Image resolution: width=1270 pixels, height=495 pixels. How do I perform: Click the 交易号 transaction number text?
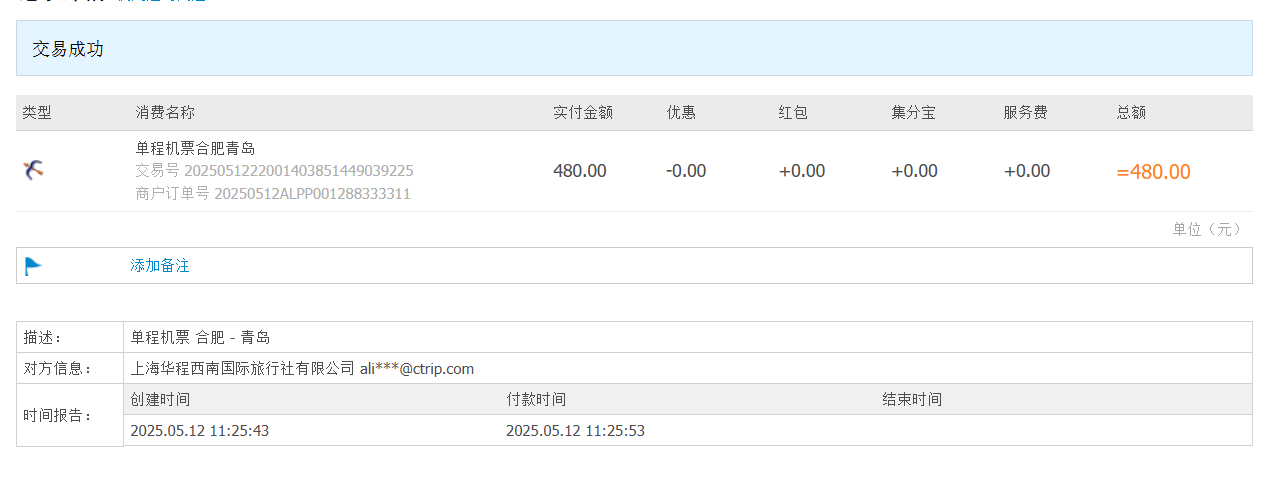tap(274, 171)
